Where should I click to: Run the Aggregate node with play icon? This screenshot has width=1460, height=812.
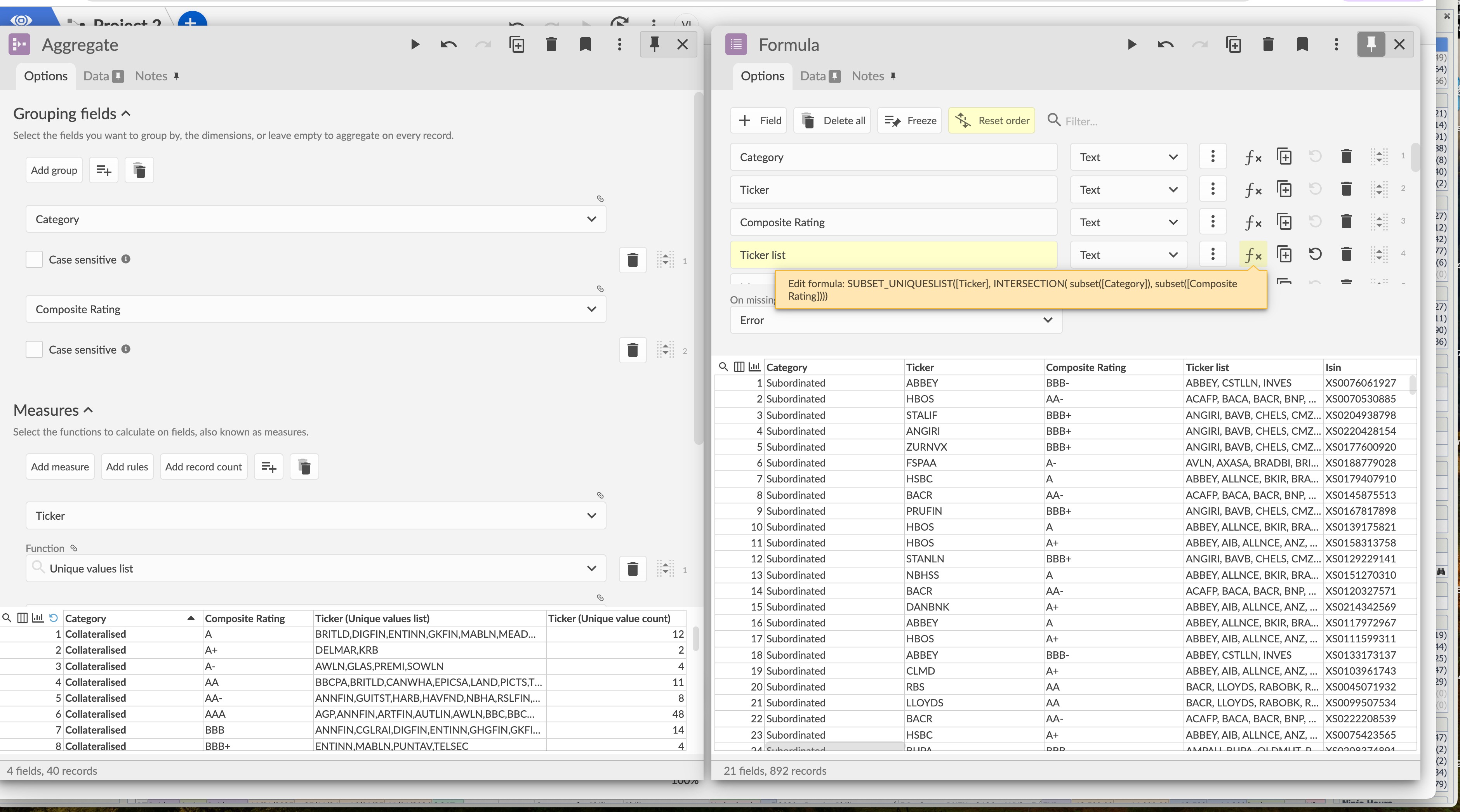tap(415, 44)
